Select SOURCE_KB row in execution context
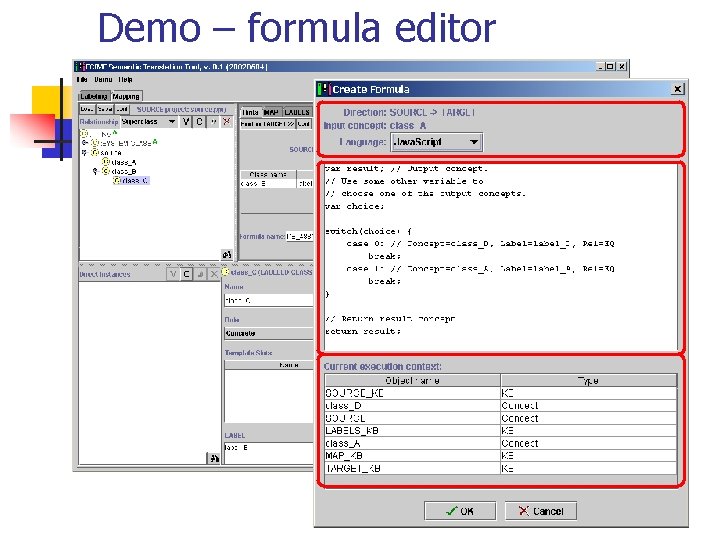Viewport: 720px width, 540px height. [x=501, y=393]
